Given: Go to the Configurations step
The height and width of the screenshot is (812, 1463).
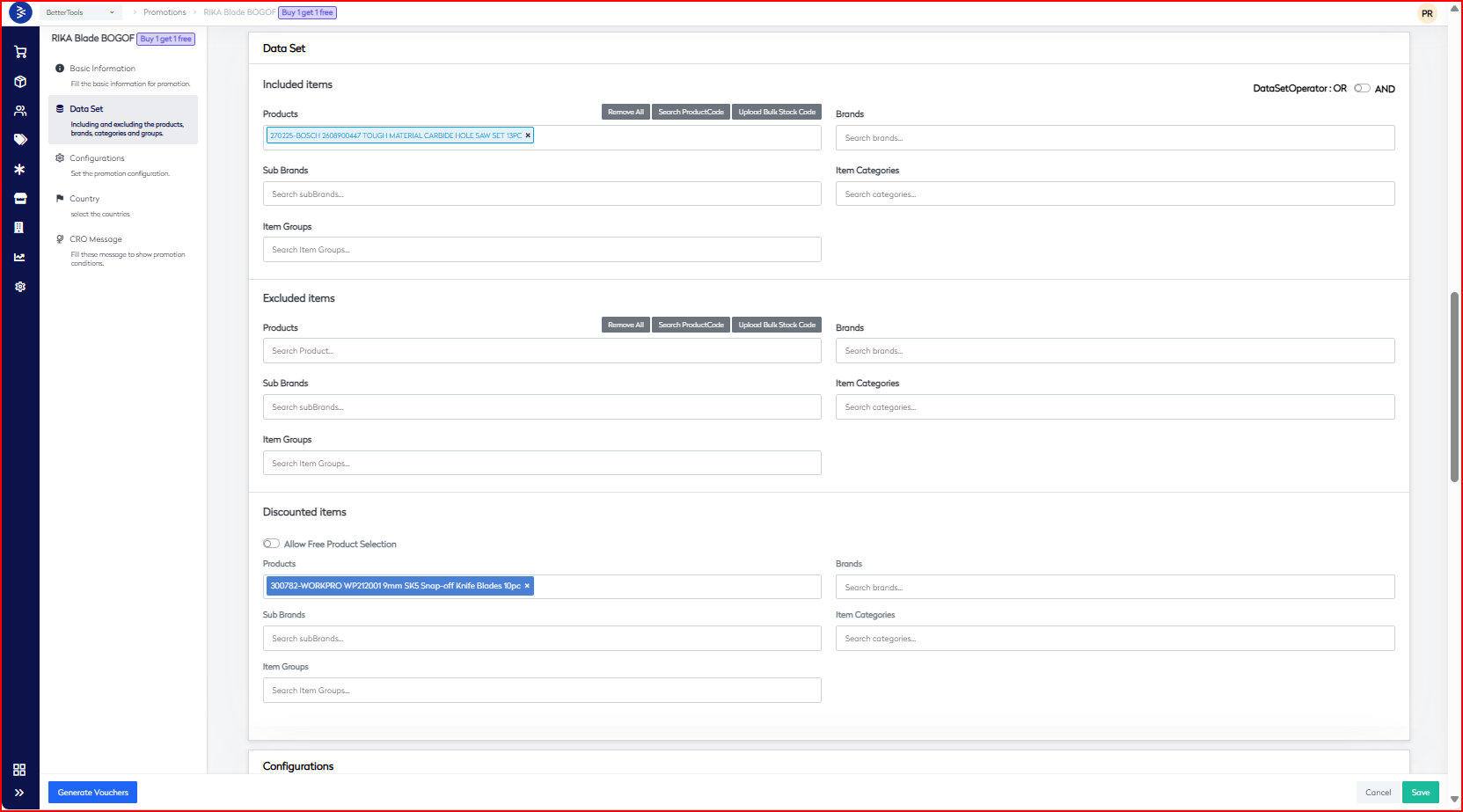Looking at the screenshot, I should click(x=97, y=158).
